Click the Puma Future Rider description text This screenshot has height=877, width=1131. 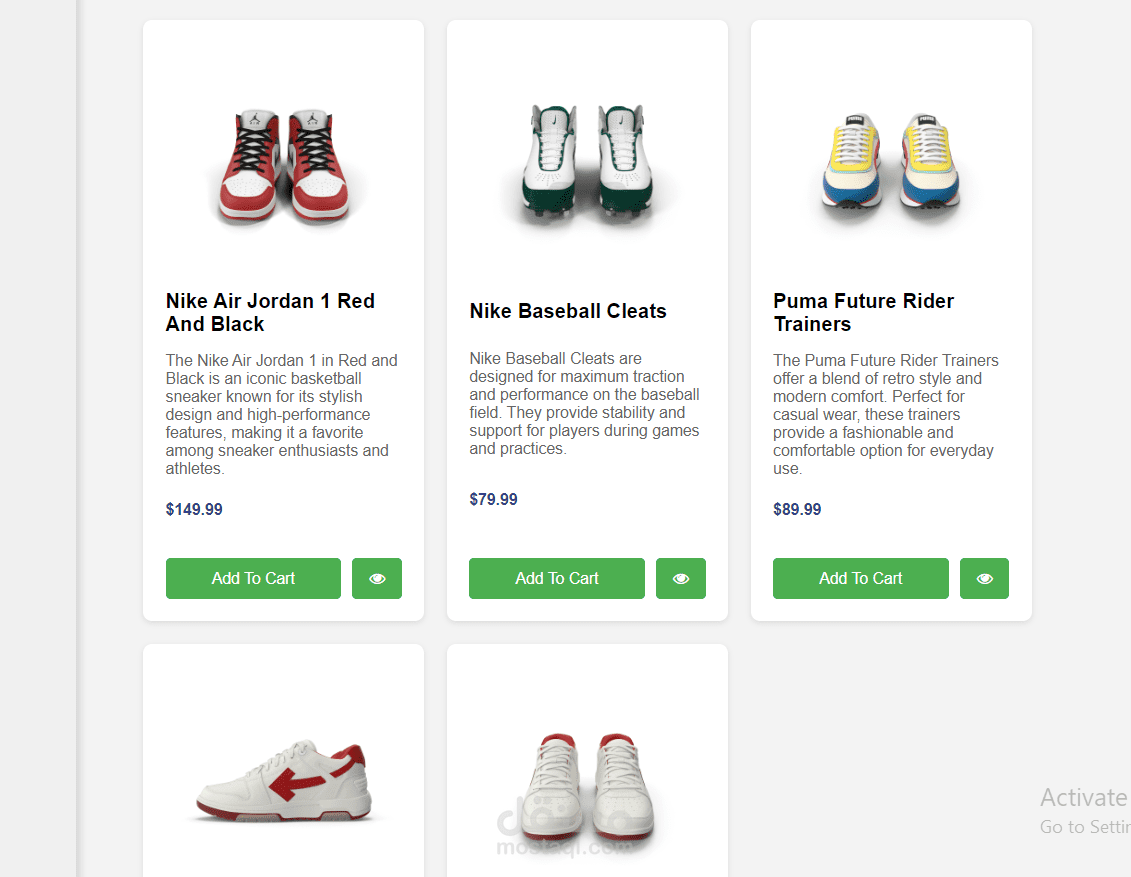click(884, 414)
